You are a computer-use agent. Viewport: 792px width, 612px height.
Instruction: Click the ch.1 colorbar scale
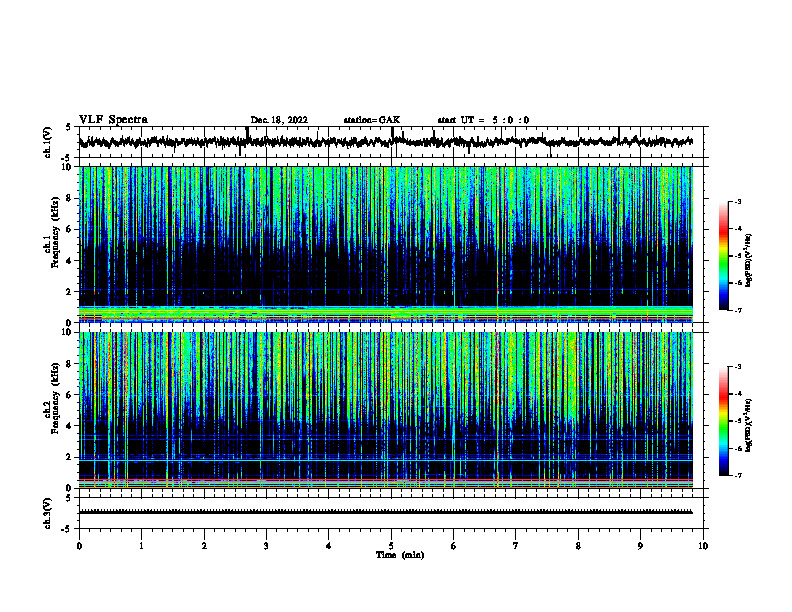[723, 256]
